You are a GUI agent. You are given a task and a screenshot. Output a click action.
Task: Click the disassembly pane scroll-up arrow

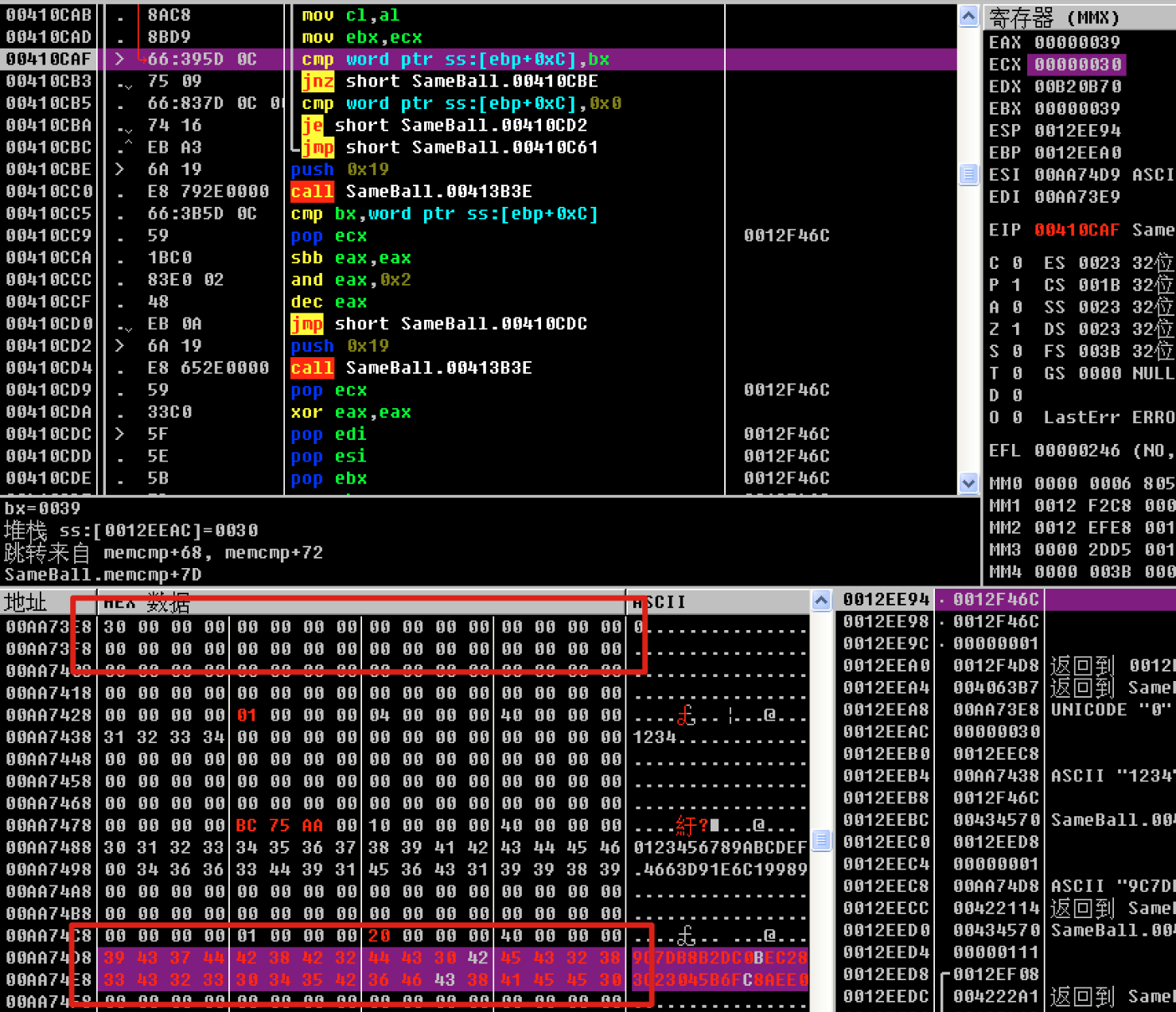pos(968,16)
